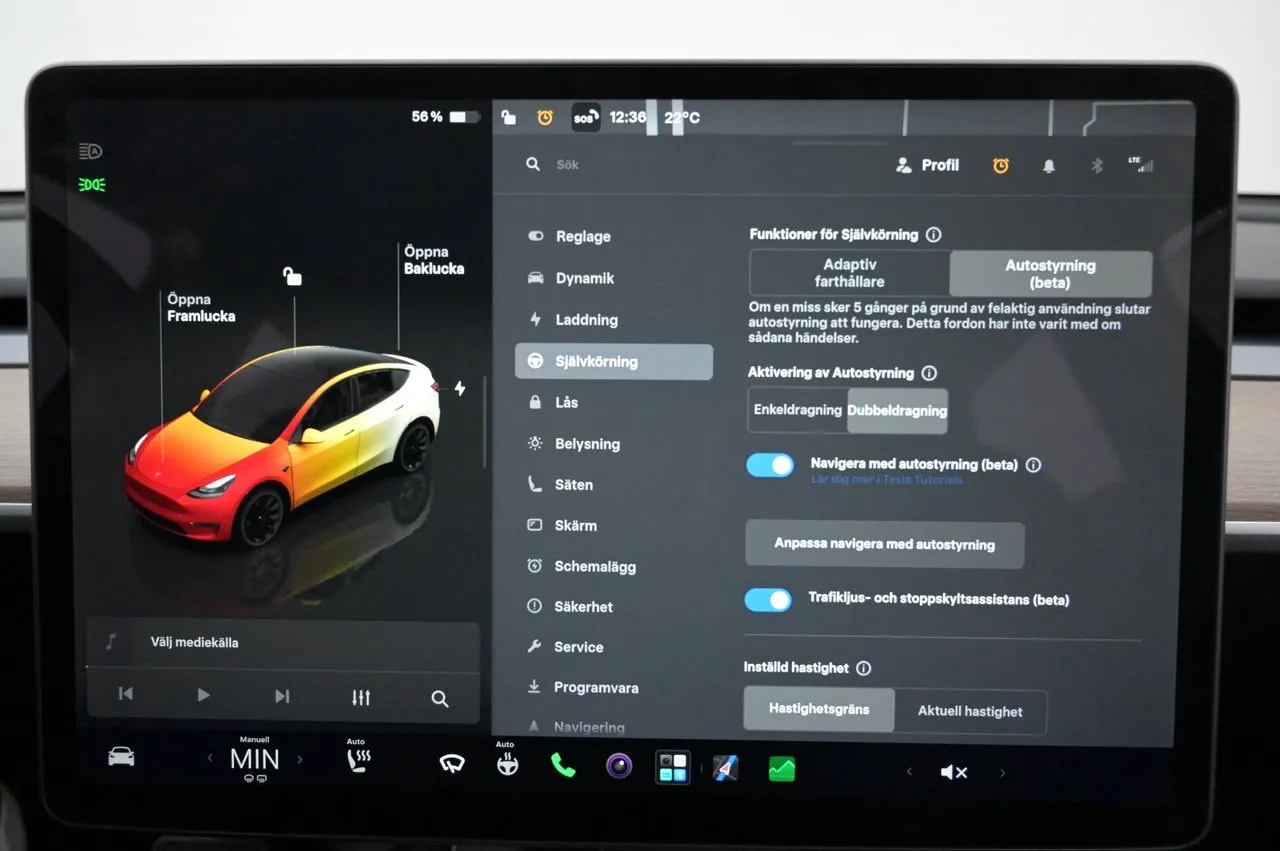Viewport: 1280px width, 851px height.
Task: Tap the heated steering wheel icon
Action: tap(507, 765)
